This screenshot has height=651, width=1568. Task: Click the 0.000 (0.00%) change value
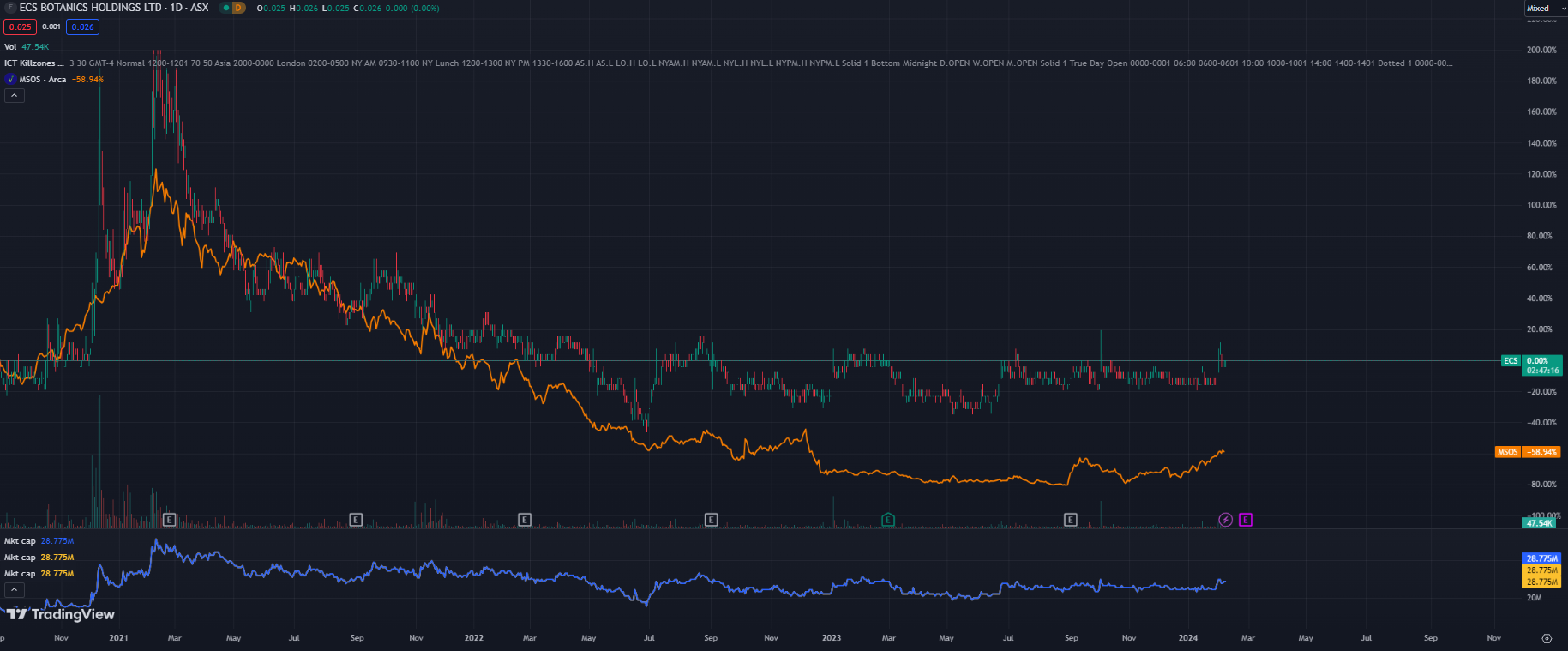(x=412, y=9)
